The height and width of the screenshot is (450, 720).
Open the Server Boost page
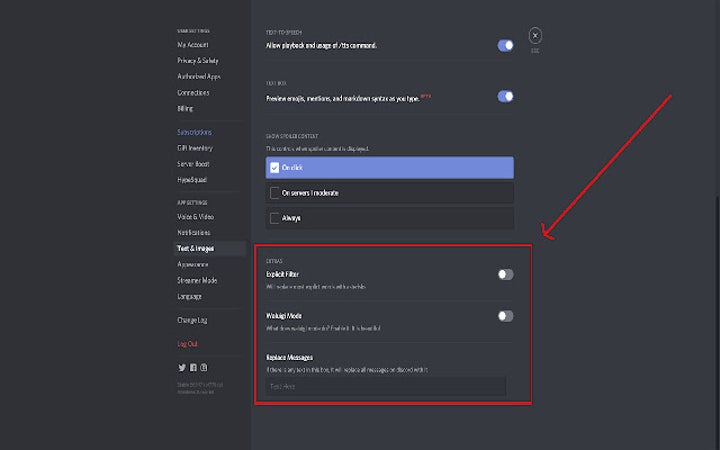point(194,164)
